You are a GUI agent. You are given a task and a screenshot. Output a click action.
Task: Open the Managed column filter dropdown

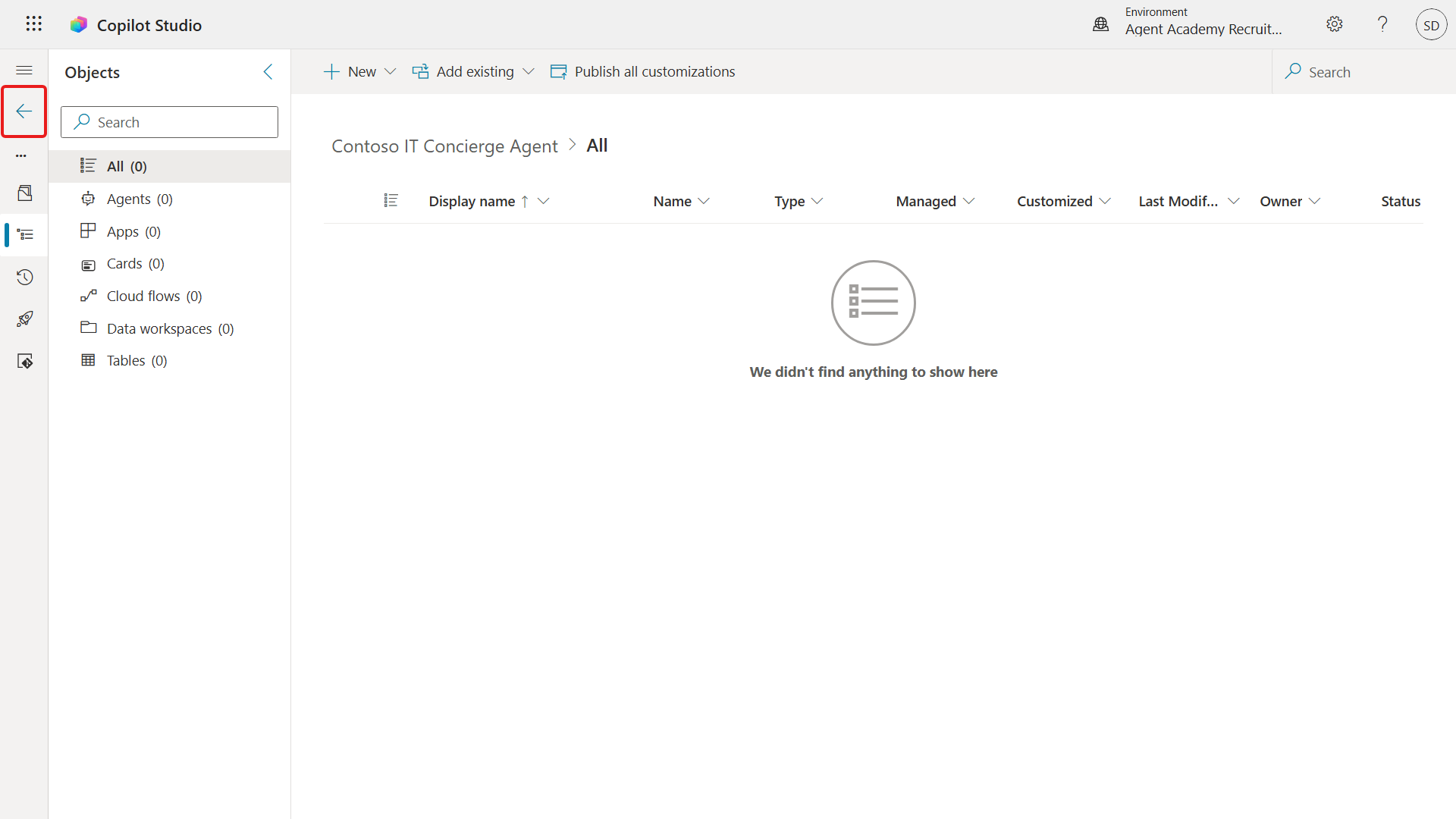(x=968, y=201)
